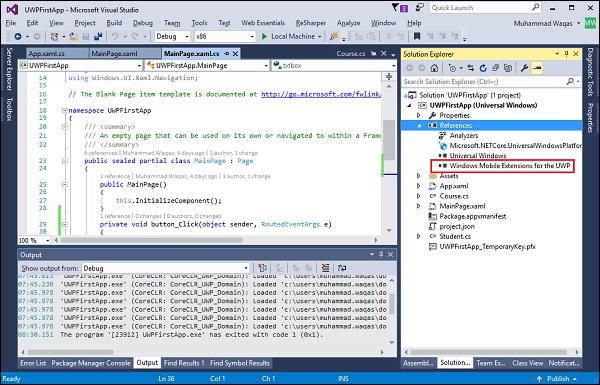Viewport: 600px width, 385px height.
Task: Click Clear All icon in Output panel
Action: (325, 268)
